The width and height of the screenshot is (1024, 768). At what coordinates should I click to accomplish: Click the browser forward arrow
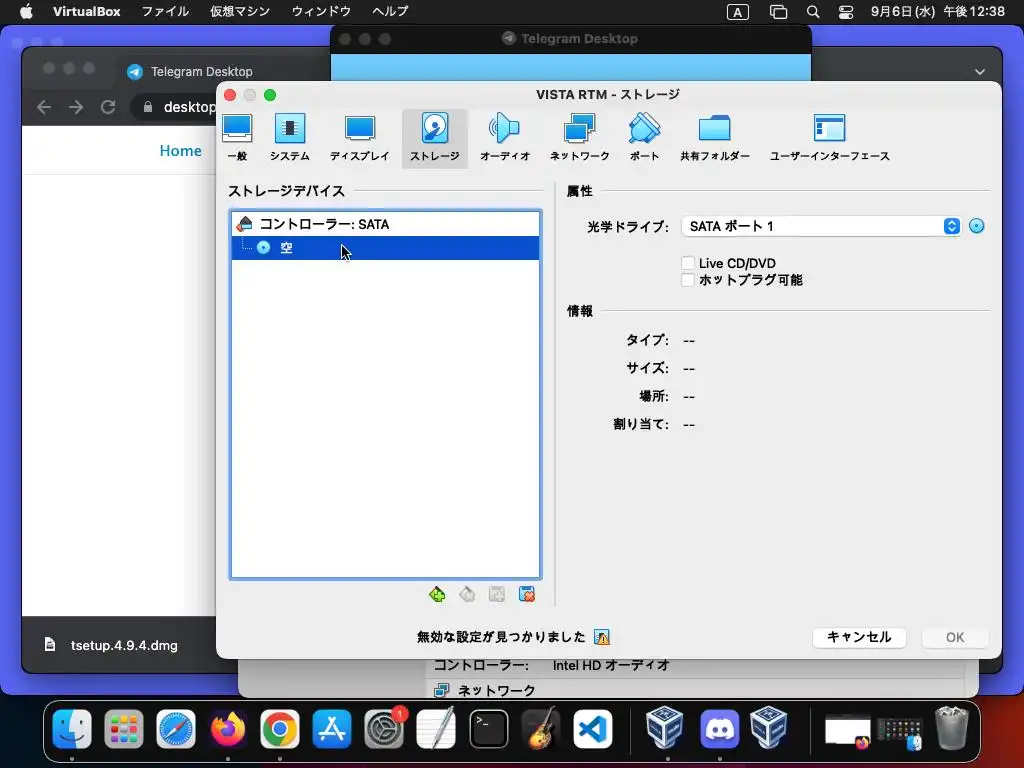coord(76,107)
